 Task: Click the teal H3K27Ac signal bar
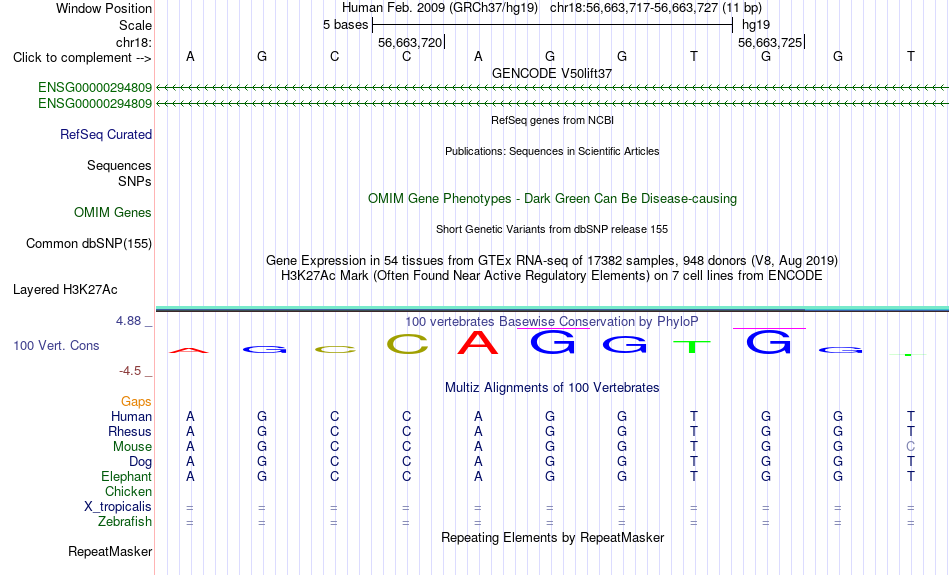pyautogui.click(x=552, y=309)
